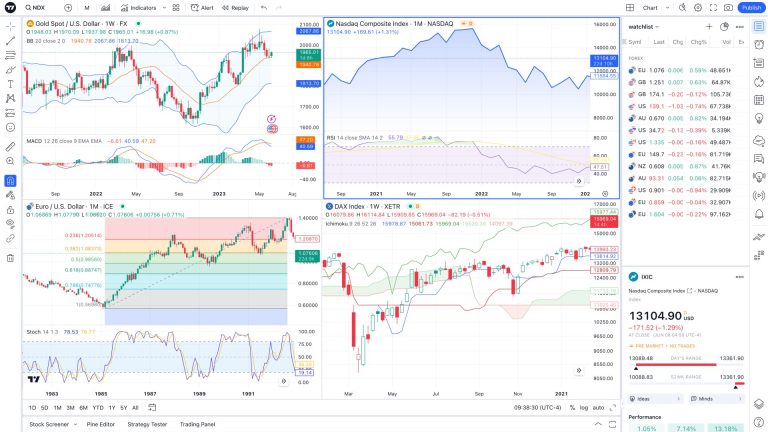Open the Alerts alarm clock panel
This screenshot has height=432, width=768.
759,45
